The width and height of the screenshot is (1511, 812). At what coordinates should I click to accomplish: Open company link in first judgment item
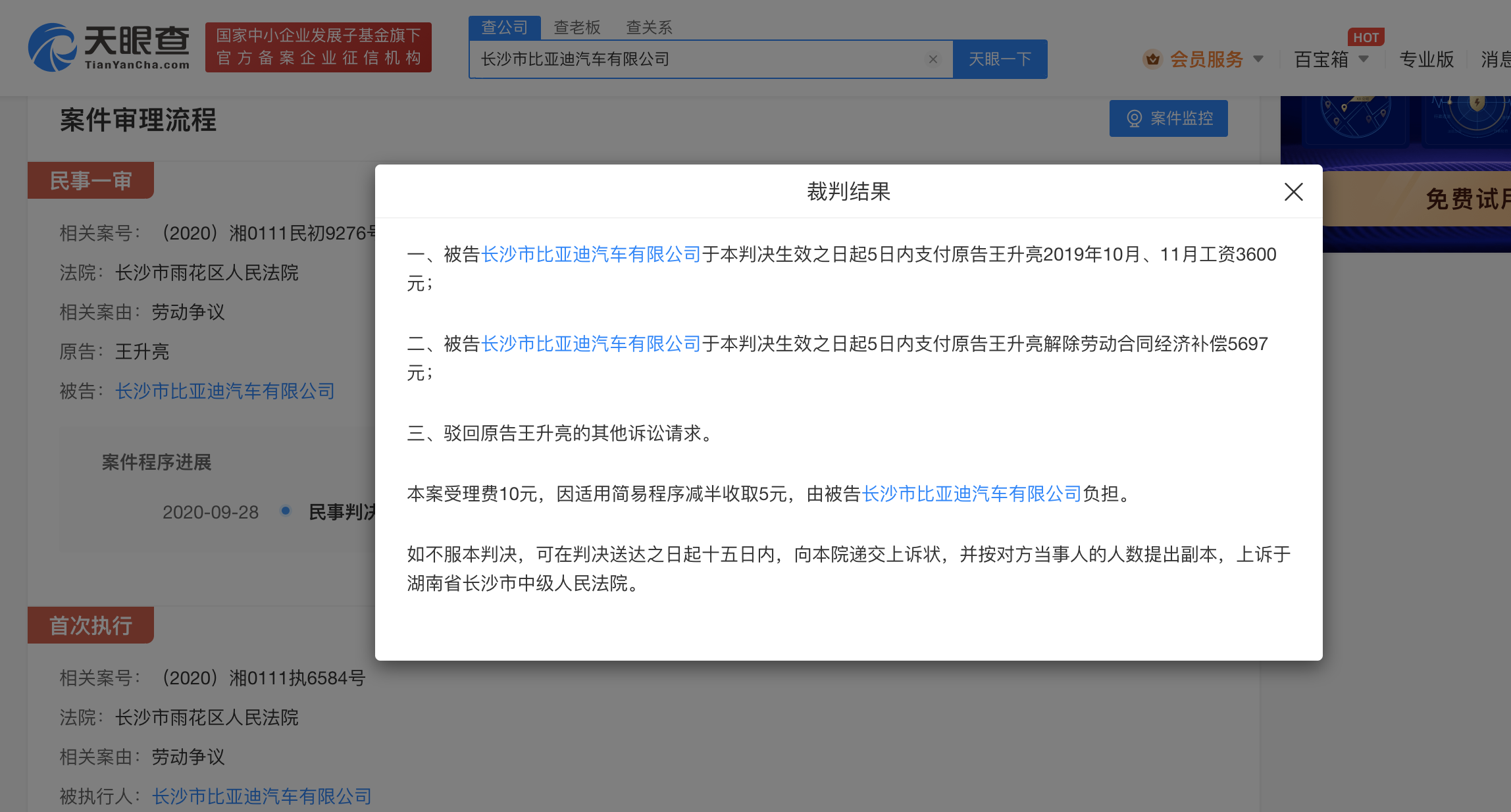591,255
